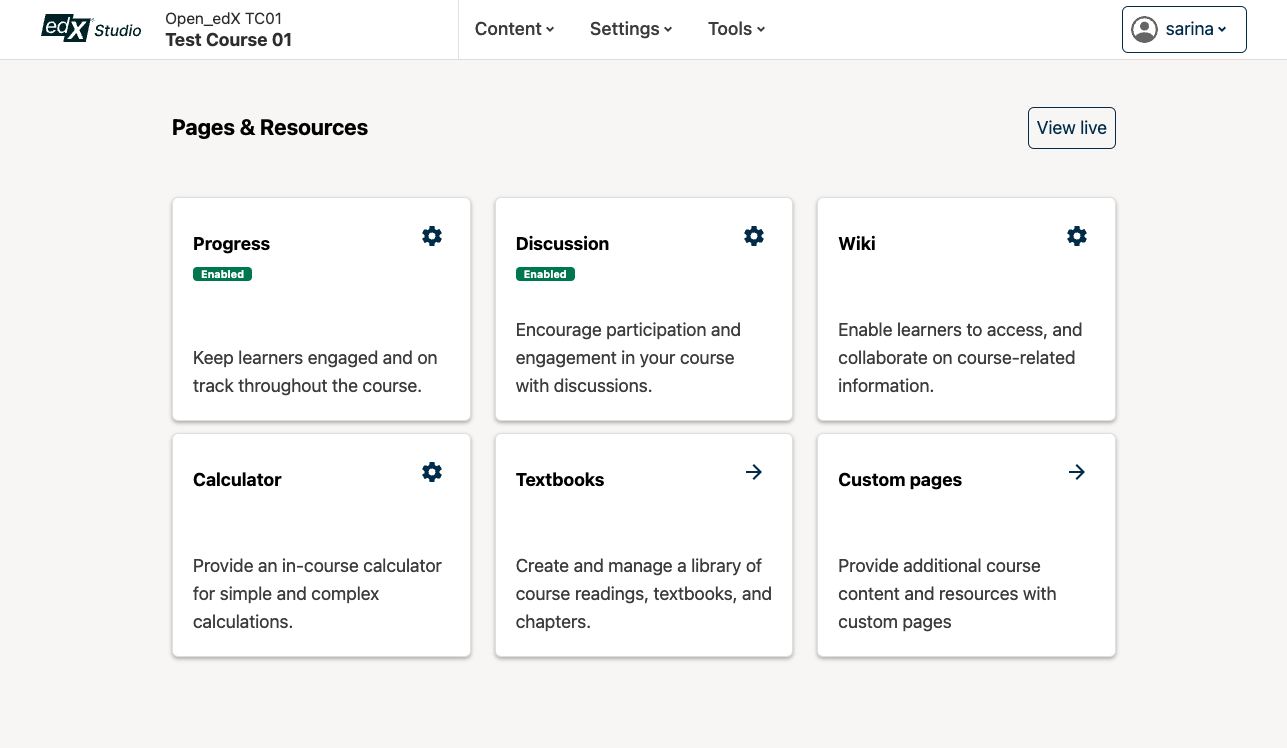
Task: Click the Wiki settings gear icon
Action: [1077, 236]
